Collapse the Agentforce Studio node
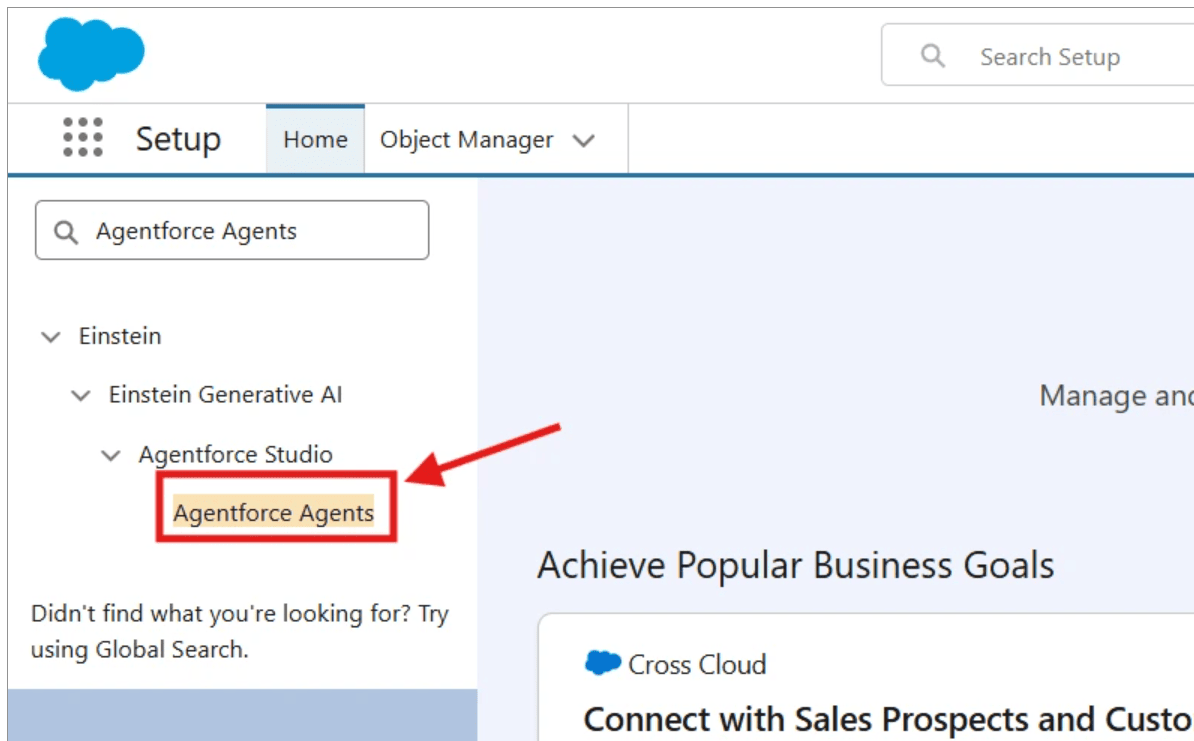 tap(111, 455)
